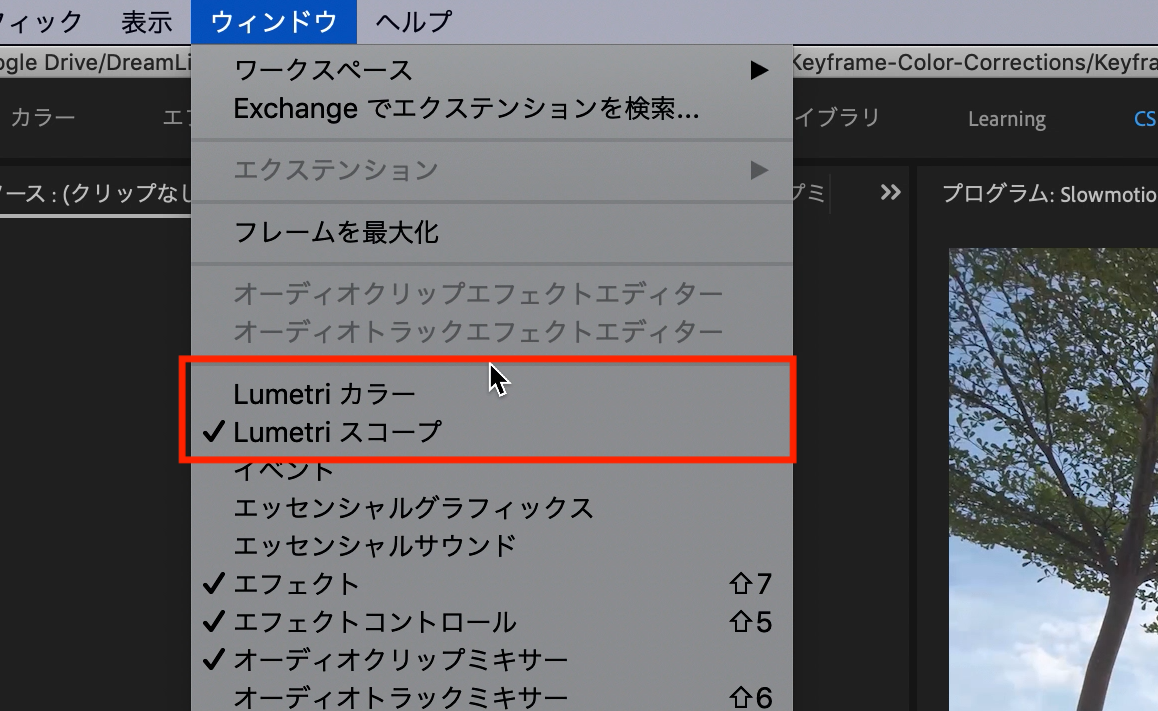1158x711 pixels.
Task: Click the program monitor video preview
Action: pyautogui.click(x=1053, y=479)
